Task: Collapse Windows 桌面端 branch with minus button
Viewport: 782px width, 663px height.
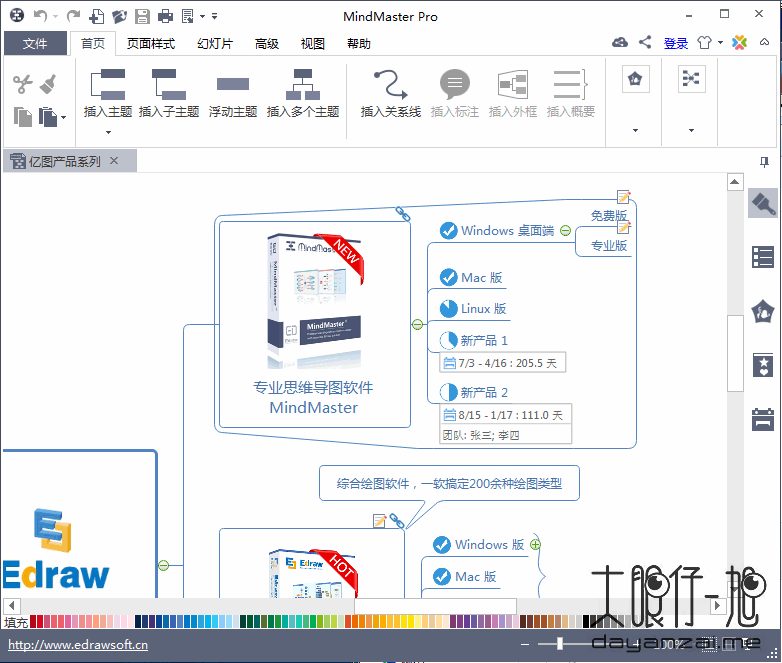Action: pos(565,230)
